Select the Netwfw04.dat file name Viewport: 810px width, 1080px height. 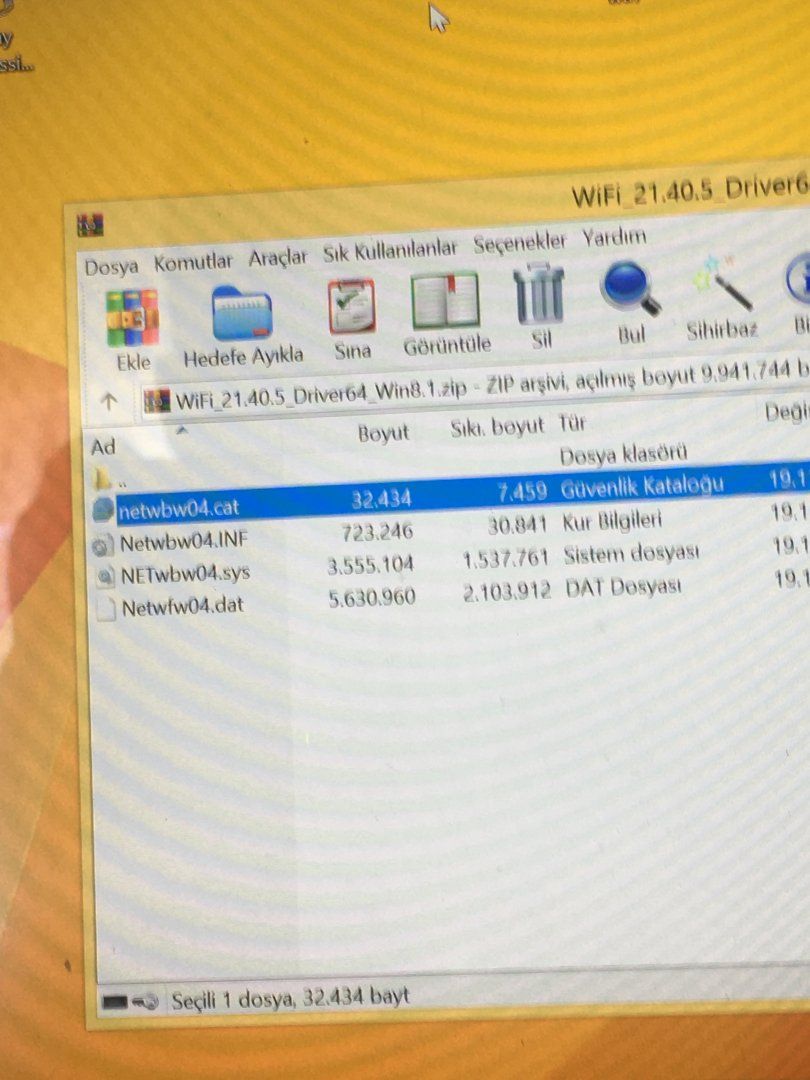pos(183,607)
